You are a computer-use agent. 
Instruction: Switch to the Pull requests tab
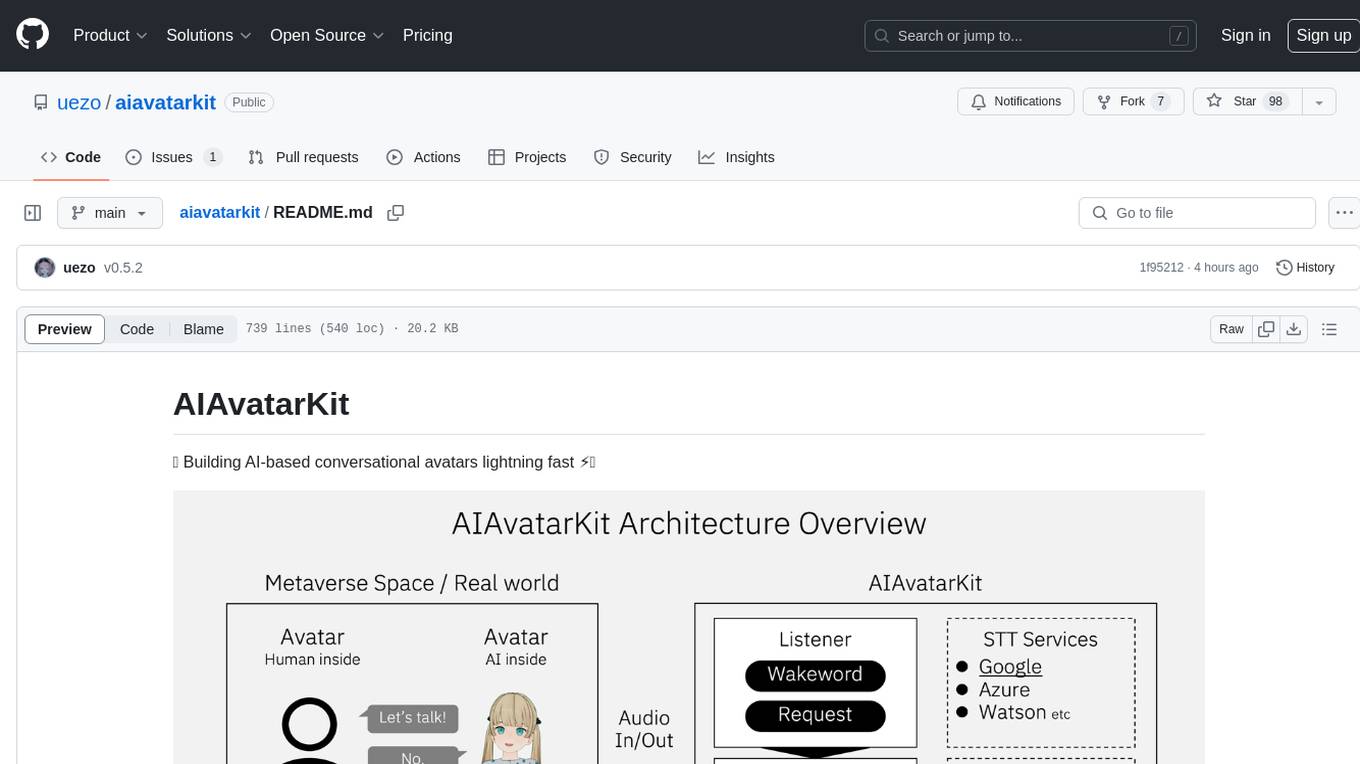click(x=303, y=157)
